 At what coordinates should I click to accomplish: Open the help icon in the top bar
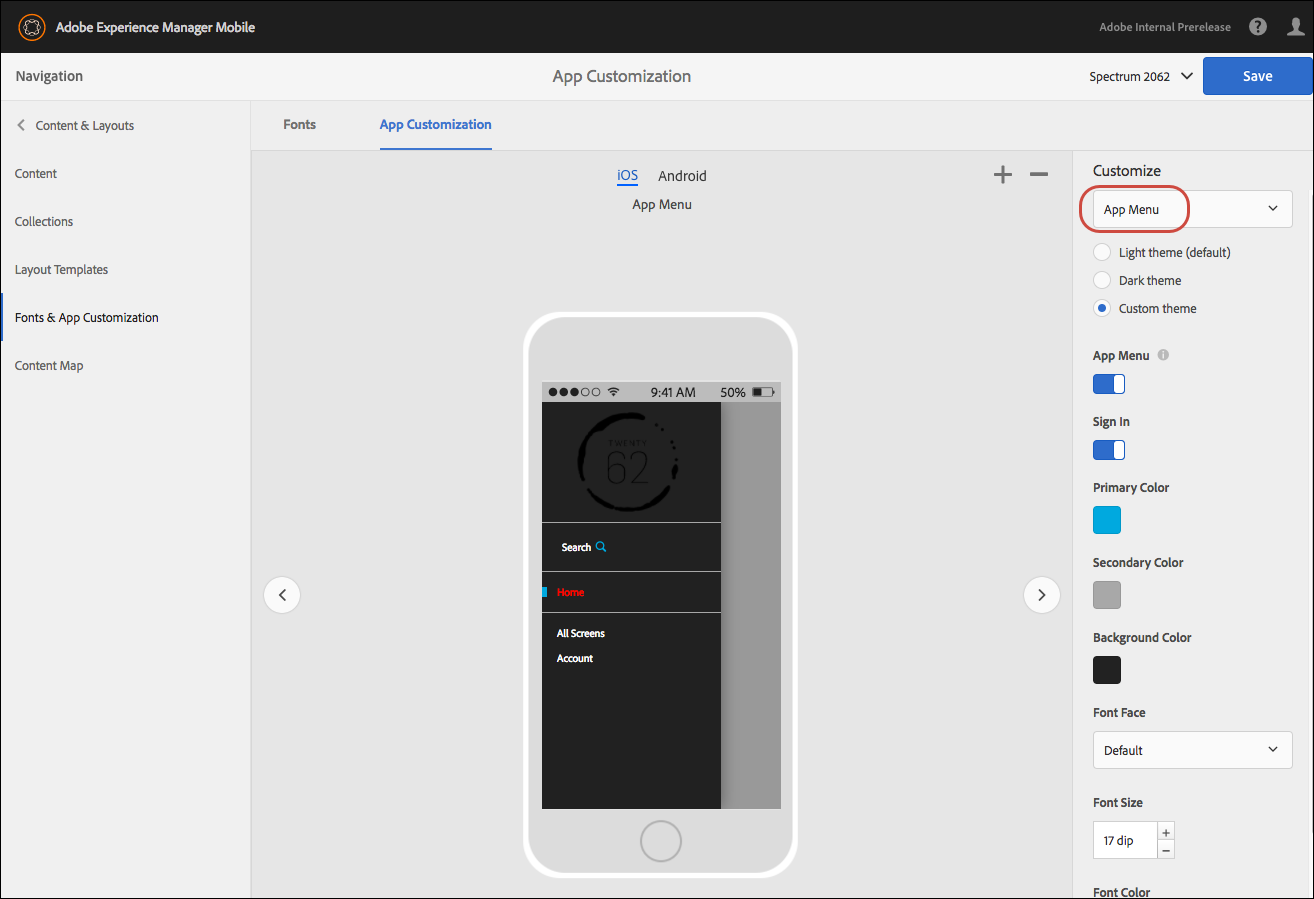(1257, 26)
